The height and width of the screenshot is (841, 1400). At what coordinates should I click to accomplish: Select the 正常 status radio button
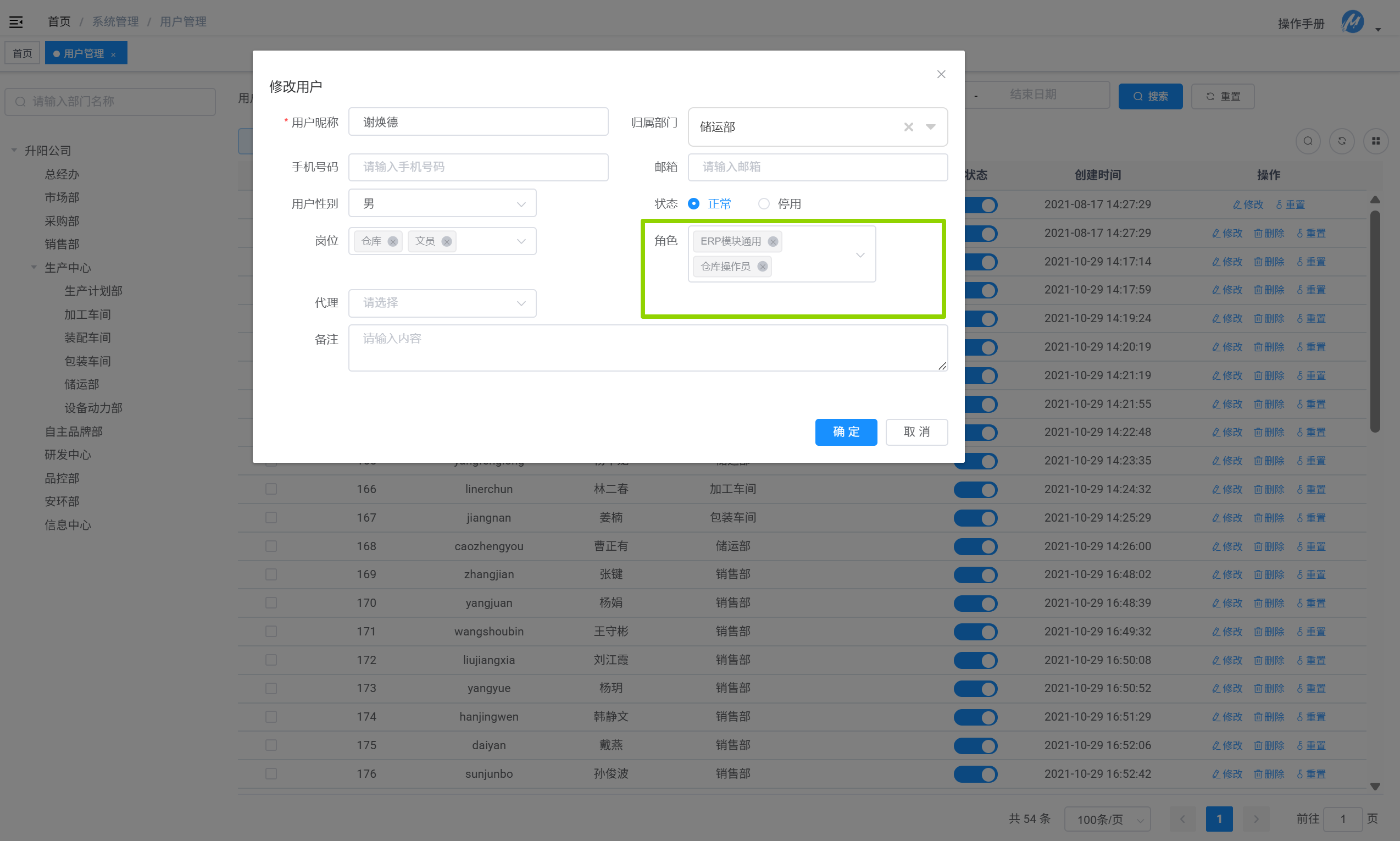(x=693, y=203)
